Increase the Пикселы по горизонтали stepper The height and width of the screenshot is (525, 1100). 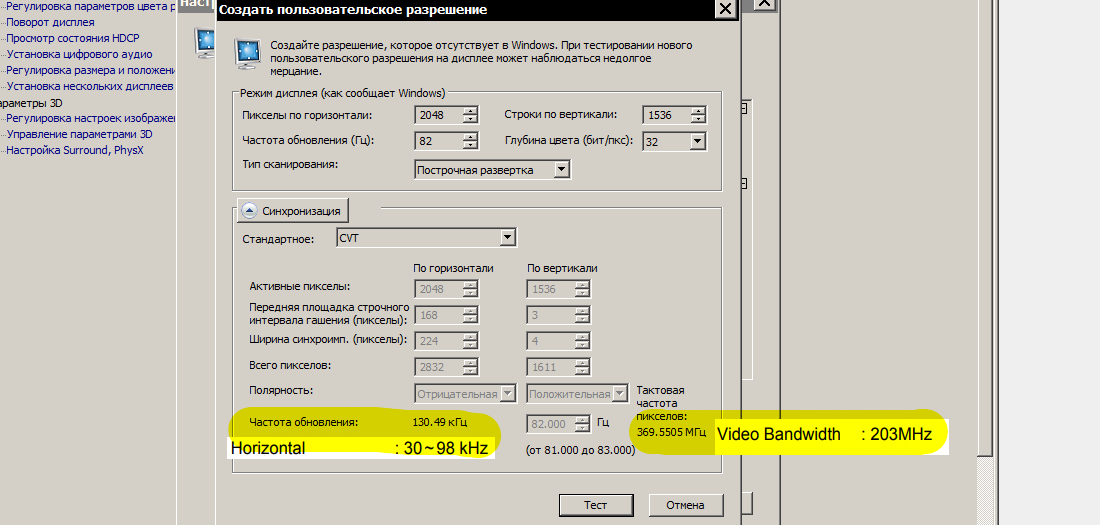click(470, 111)
